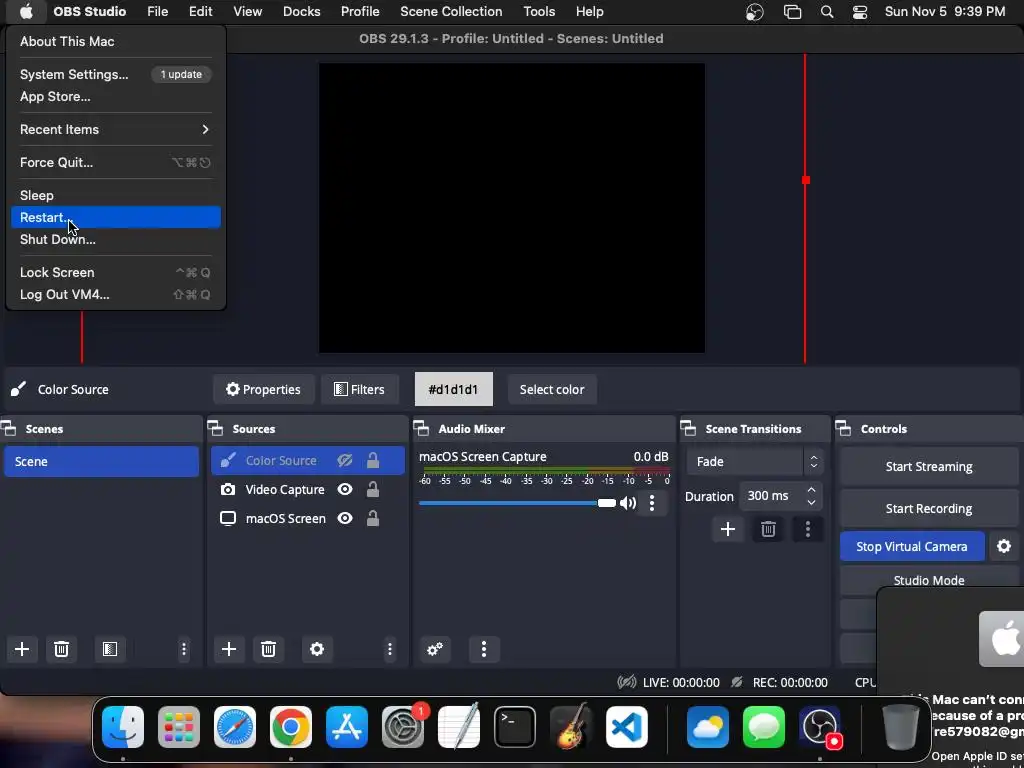Click the #d1d1d1 color swatch
This screenshot has height=768, width=1024.
point(453,390)
